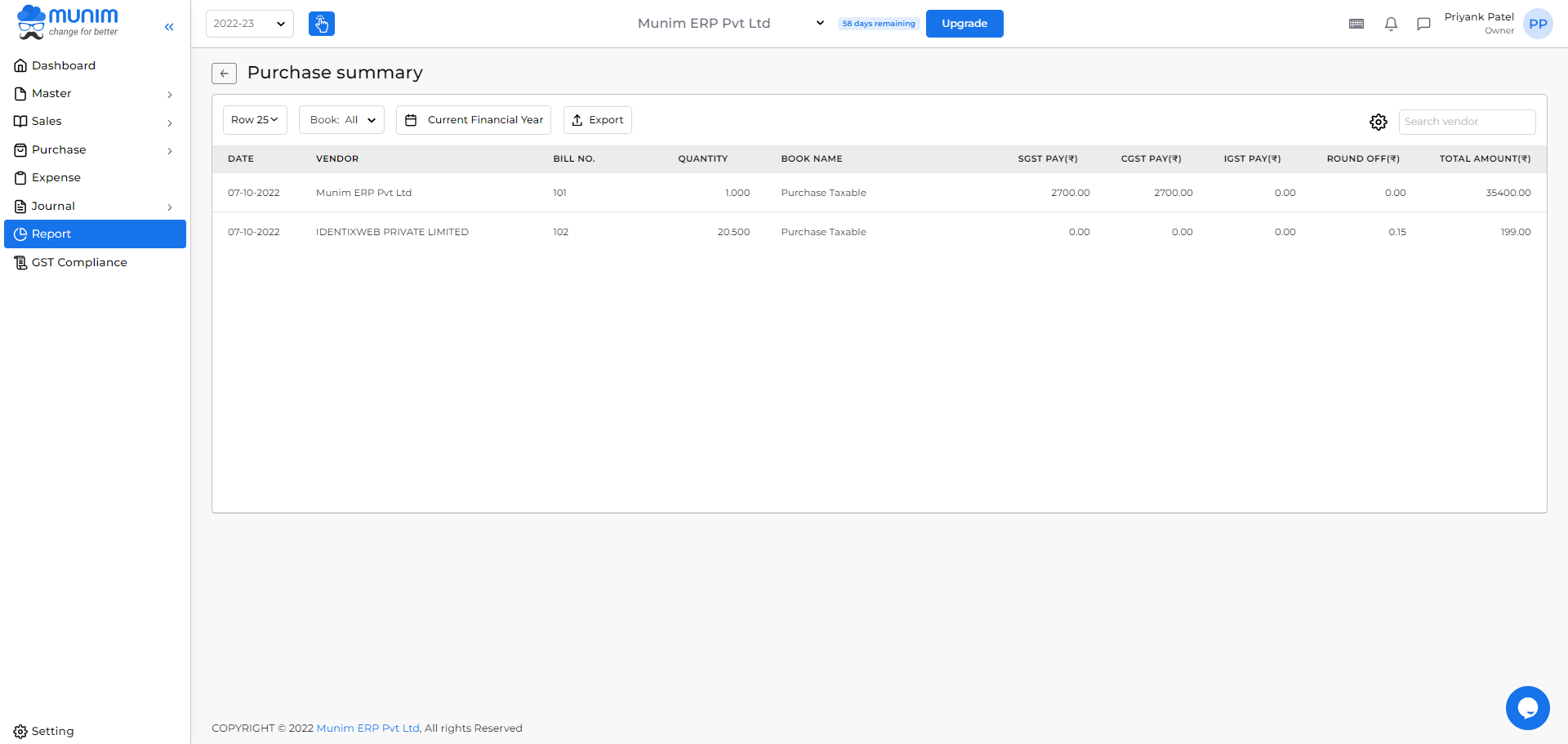Click the Dashboard home icon
Image resolution: width=1568 pixels, height=744 pixels.
20,65
